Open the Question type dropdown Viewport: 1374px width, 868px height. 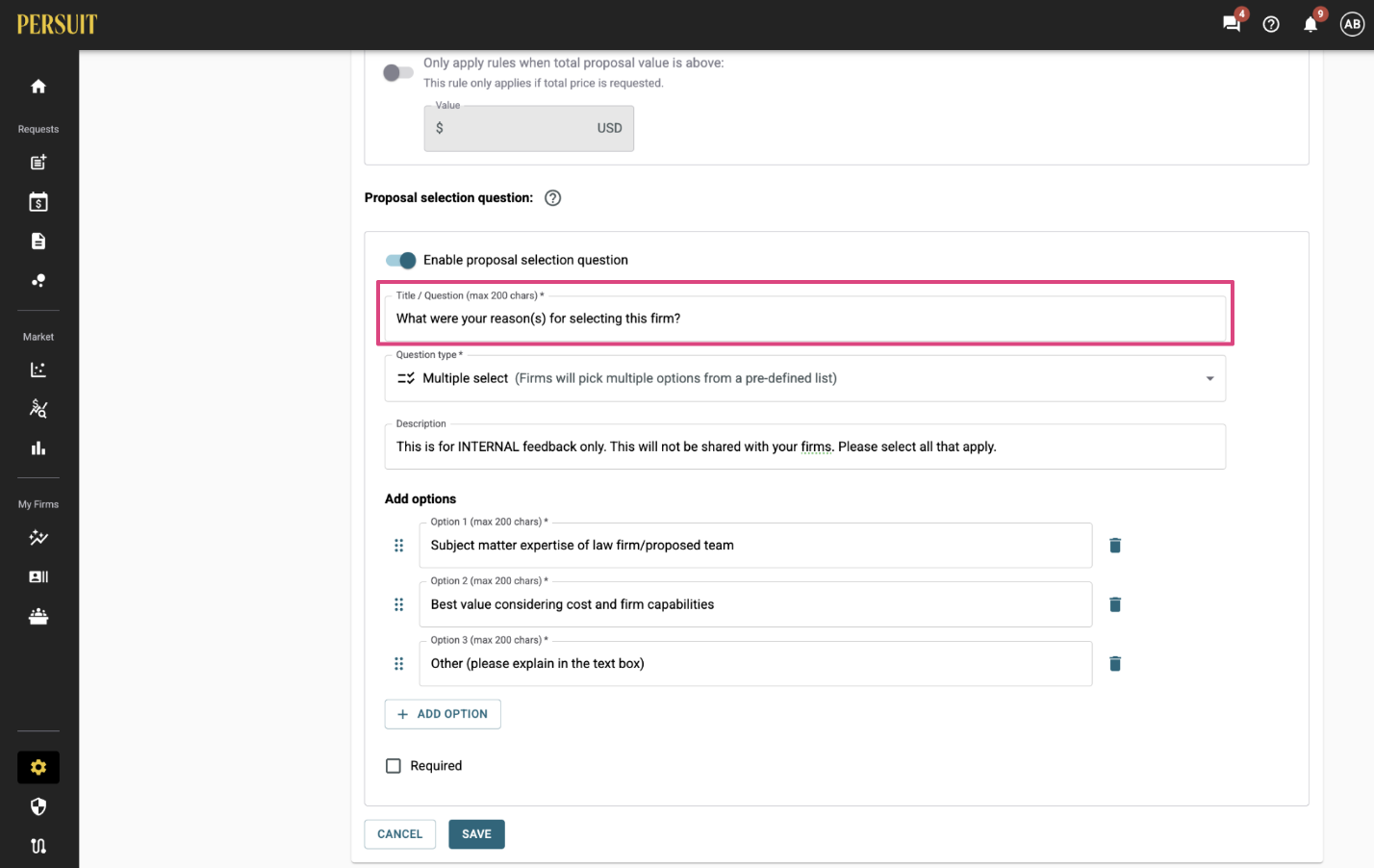tap(805, 378)
